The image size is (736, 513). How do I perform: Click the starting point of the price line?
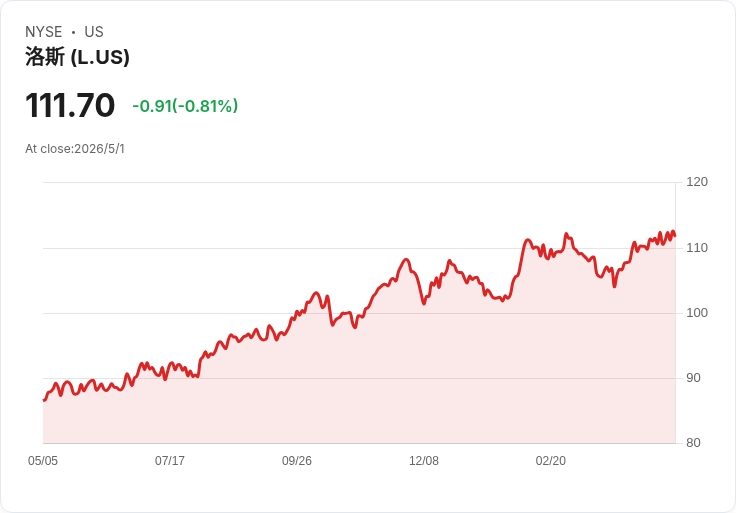point(44,400)
